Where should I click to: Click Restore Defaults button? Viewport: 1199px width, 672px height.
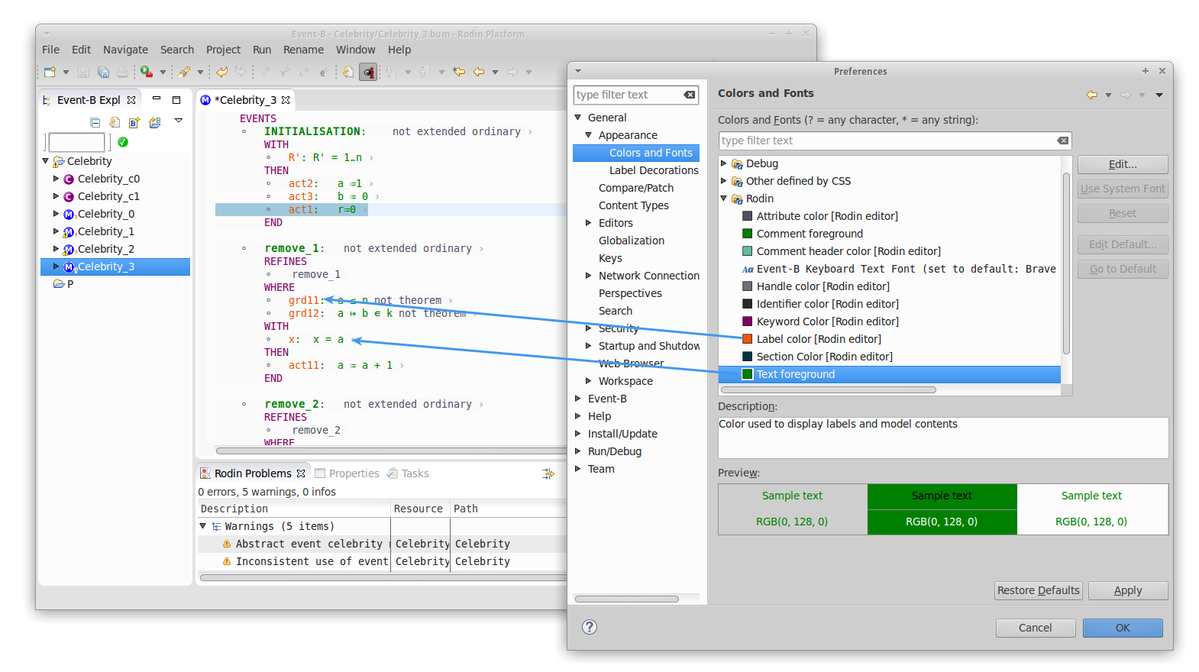[1038, 590]
